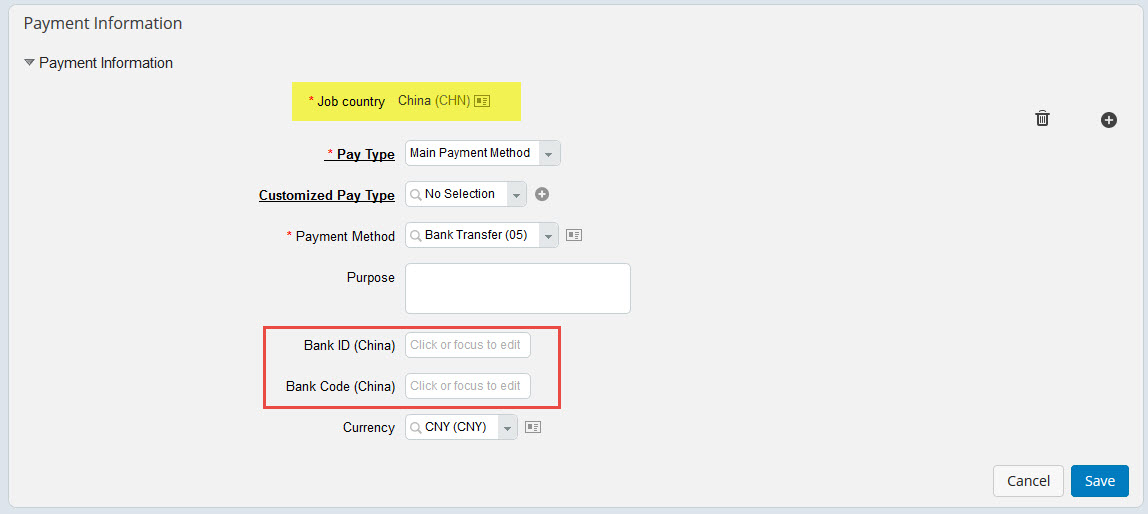
Task: Open details card icon beside Currency
Action: [x=533, y=427]
